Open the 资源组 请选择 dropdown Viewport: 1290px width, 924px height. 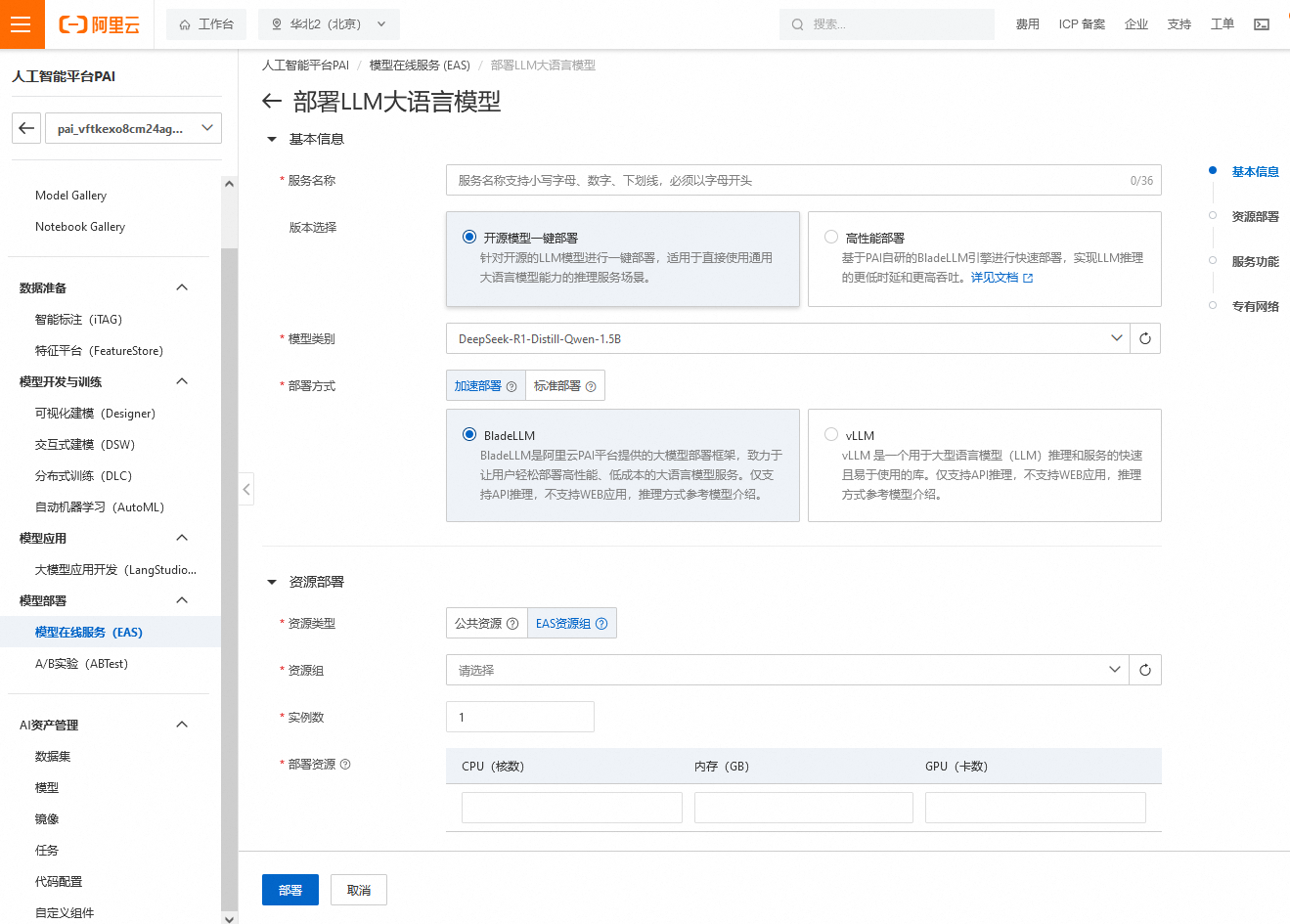(x=787, y=670)
